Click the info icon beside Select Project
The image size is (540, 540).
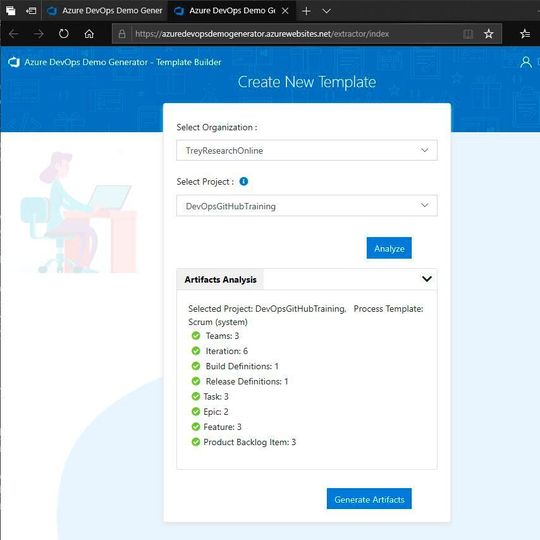[x=243, y=181]
